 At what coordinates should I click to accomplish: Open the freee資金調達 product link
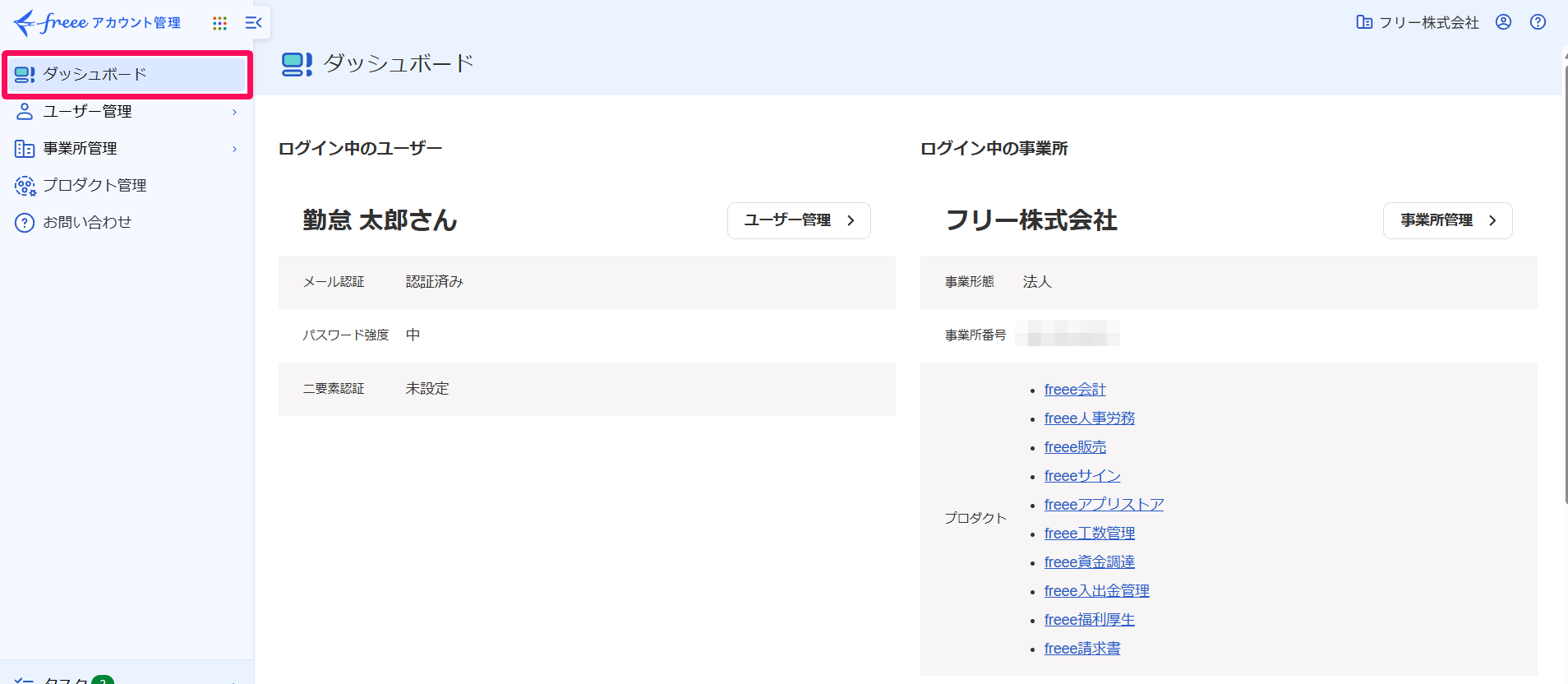[x=1089, y=562]
